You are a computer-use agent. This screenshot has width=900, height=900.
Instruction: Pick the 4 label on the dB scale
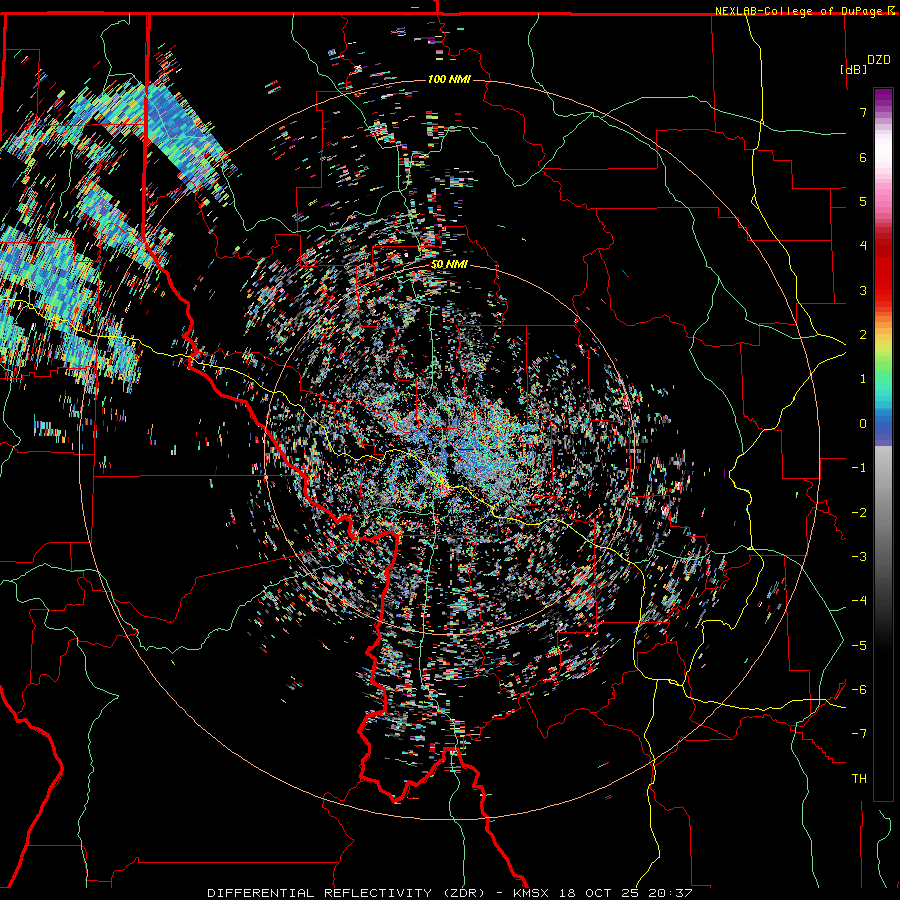click(863, 246)
